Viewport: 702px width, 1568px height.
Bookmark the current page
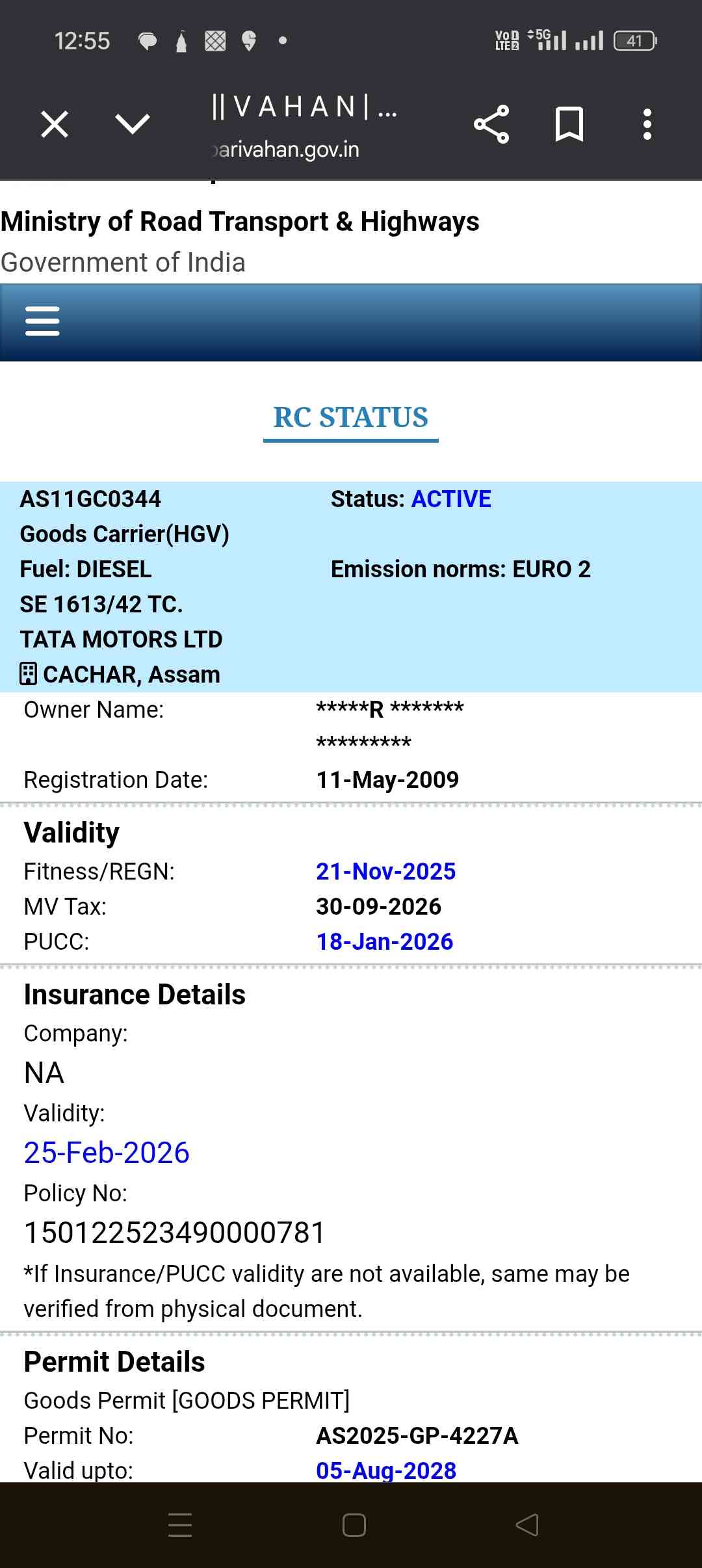click(569, 124)
